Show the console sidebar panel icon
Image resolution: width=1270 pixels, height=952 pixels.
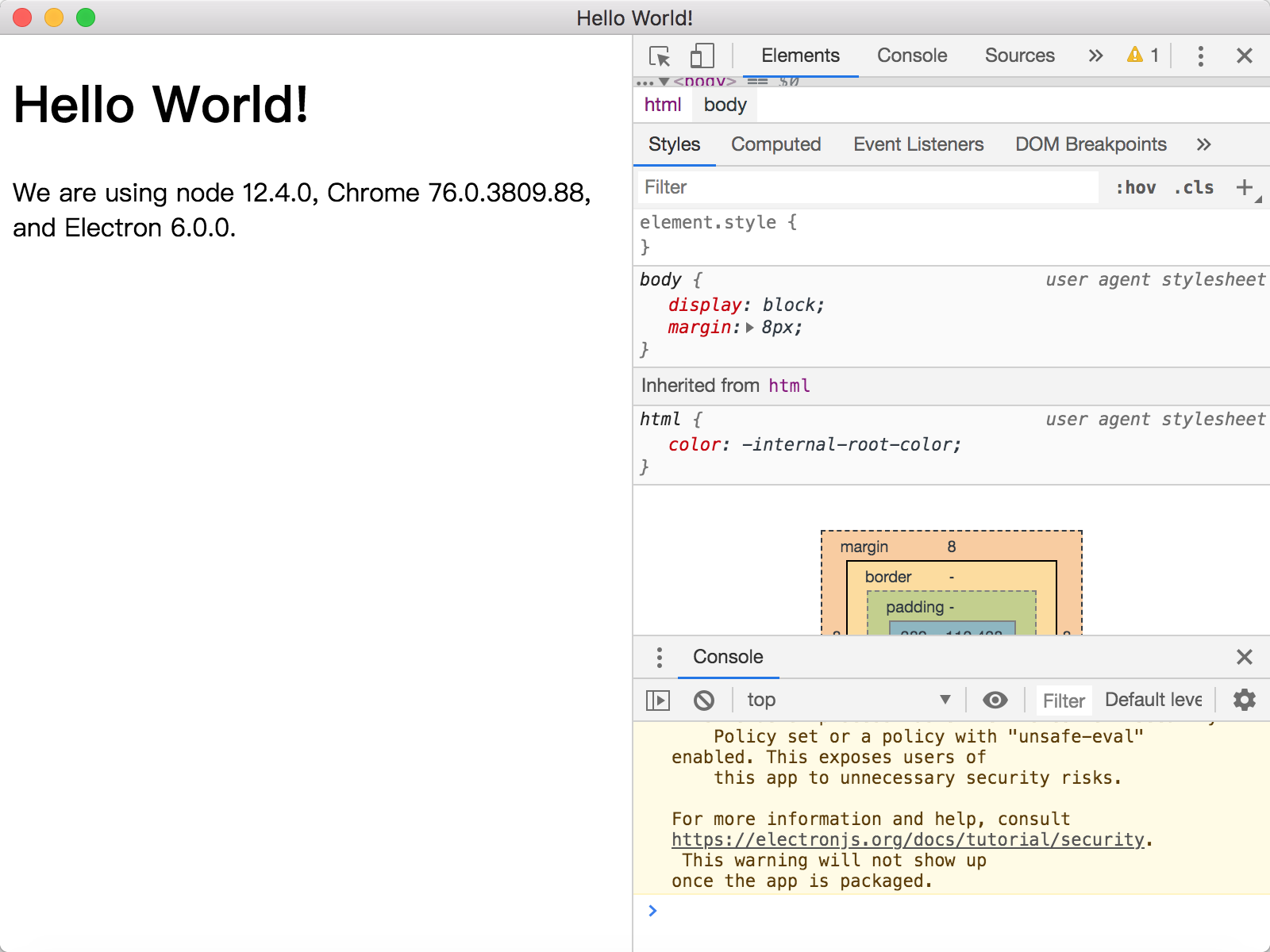click(x=658, y=700)
